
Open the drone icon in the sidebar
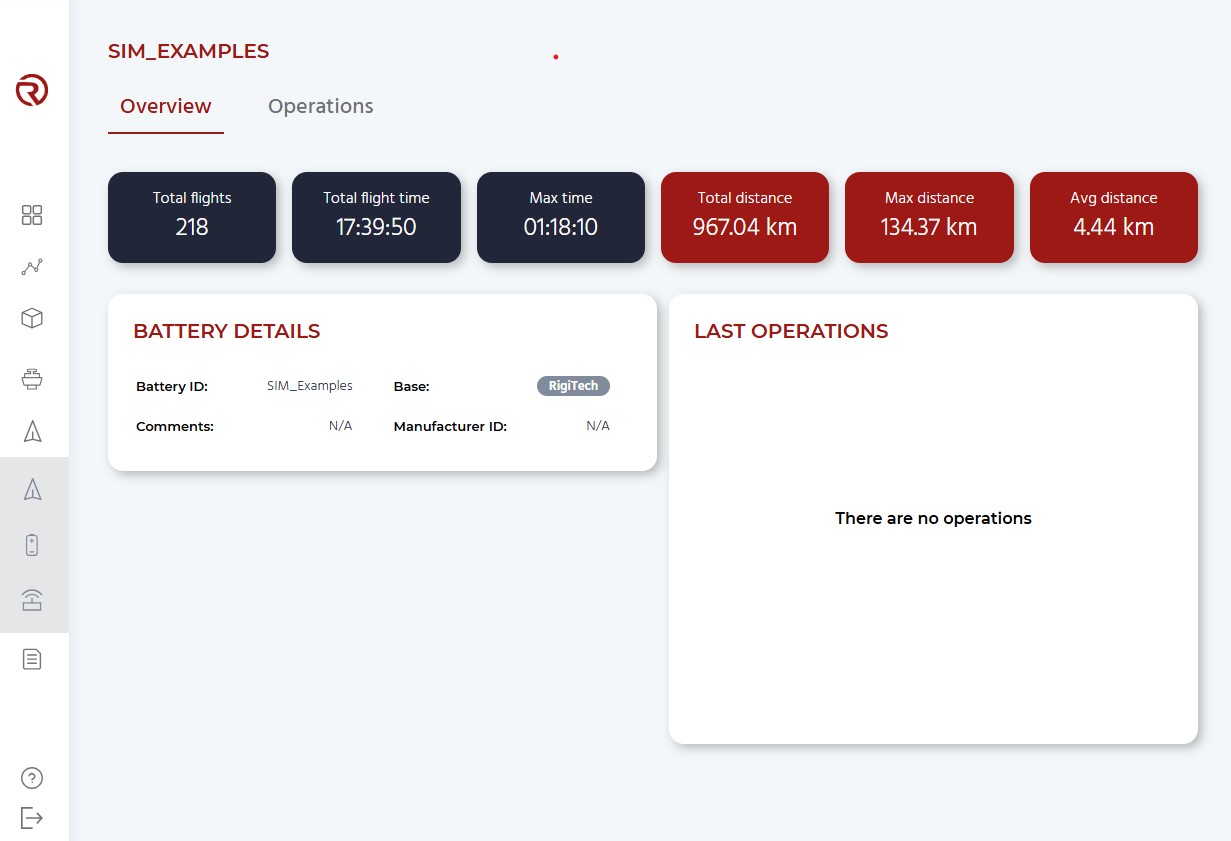32,378
